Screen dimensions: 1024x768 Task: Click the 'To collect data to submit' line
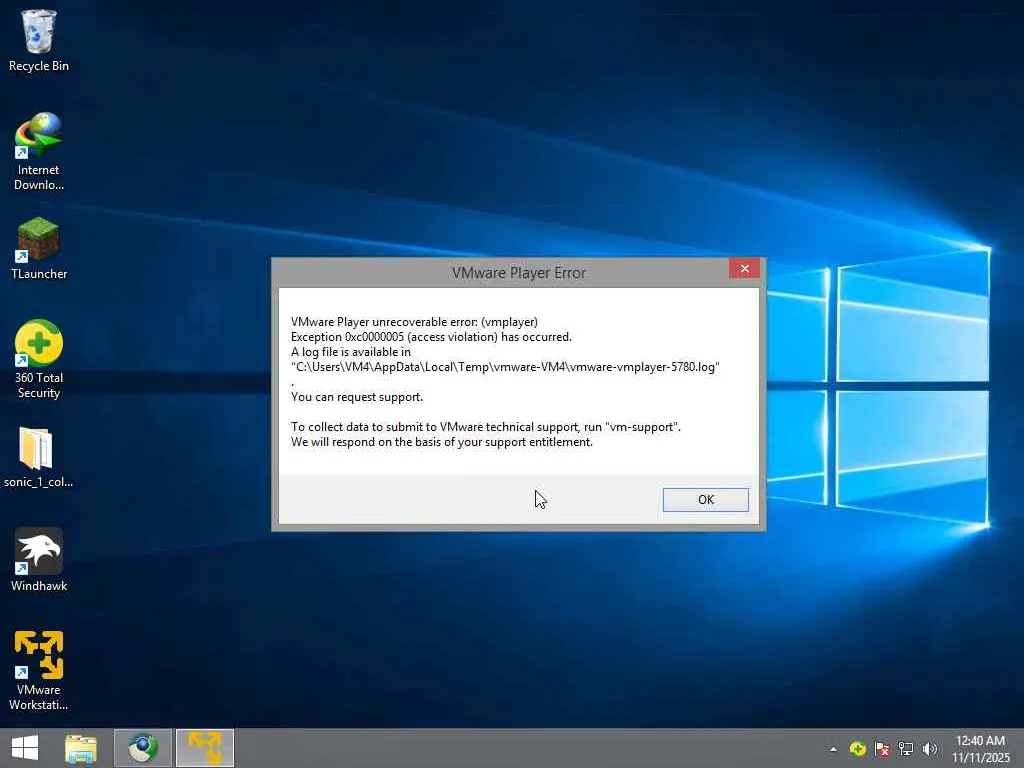tap(486, 427)
